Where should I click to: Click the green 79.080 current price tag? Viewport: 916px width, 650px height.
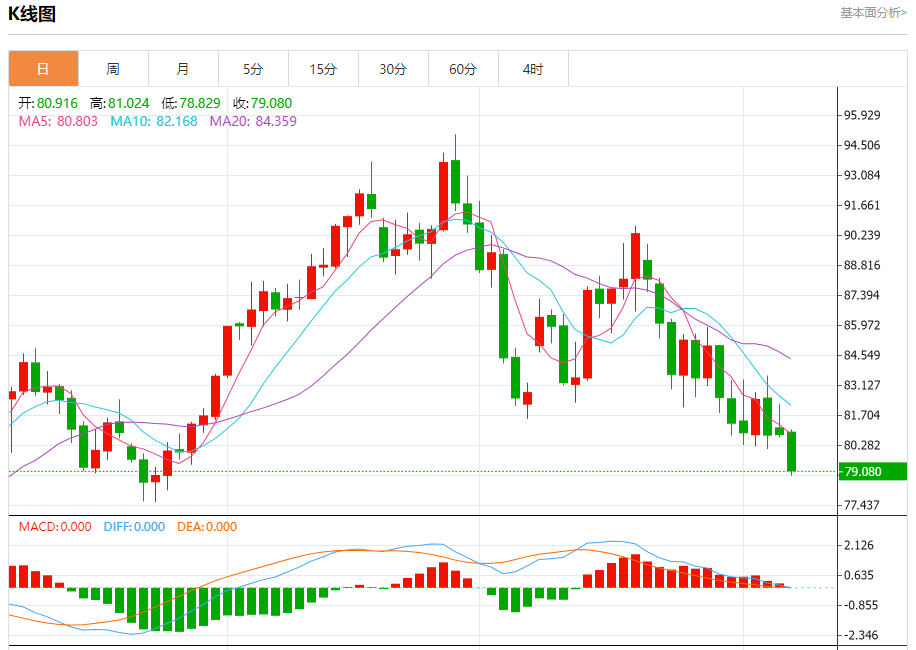point(873,471)
